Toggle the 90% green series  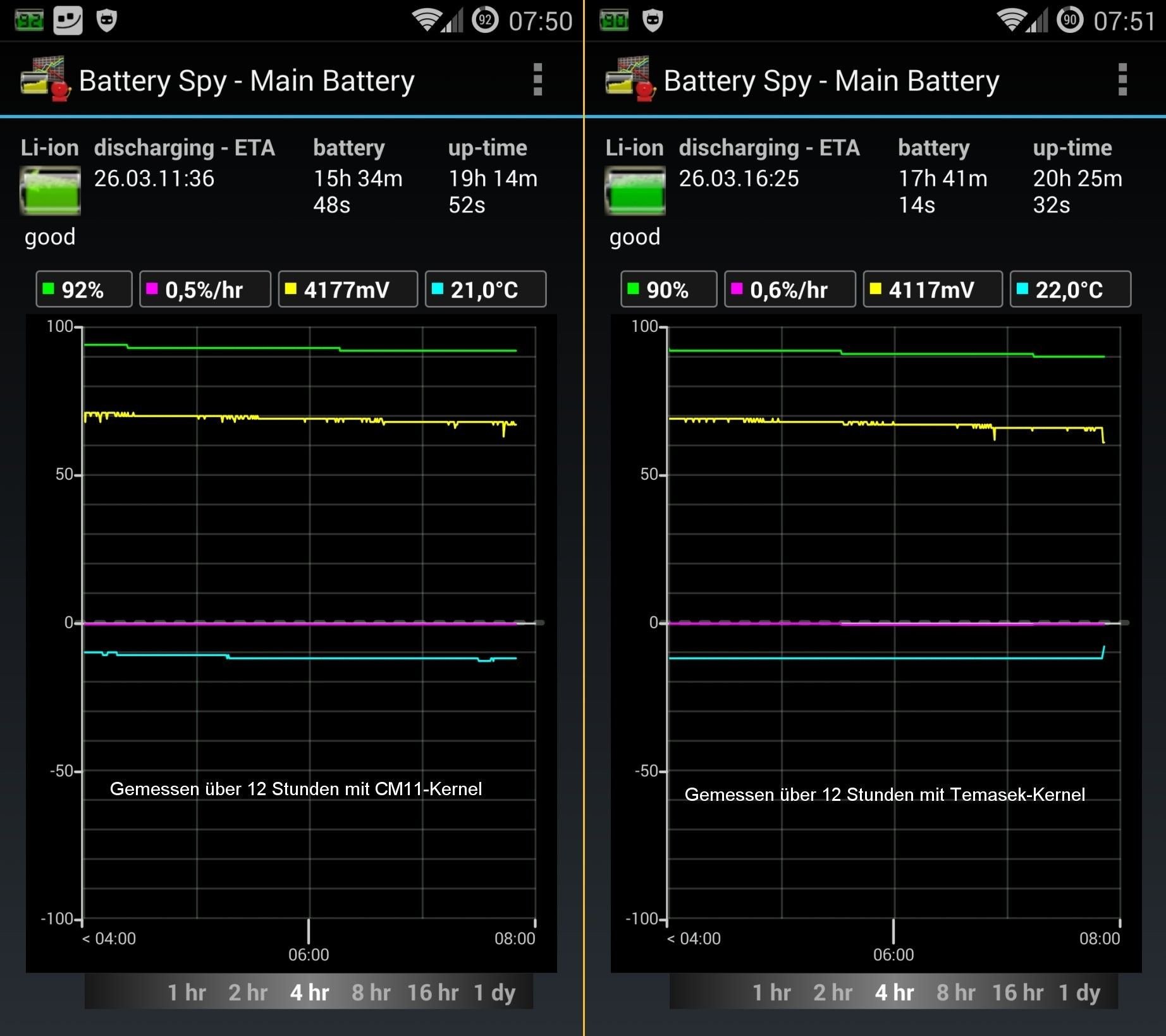coord(669,289)
